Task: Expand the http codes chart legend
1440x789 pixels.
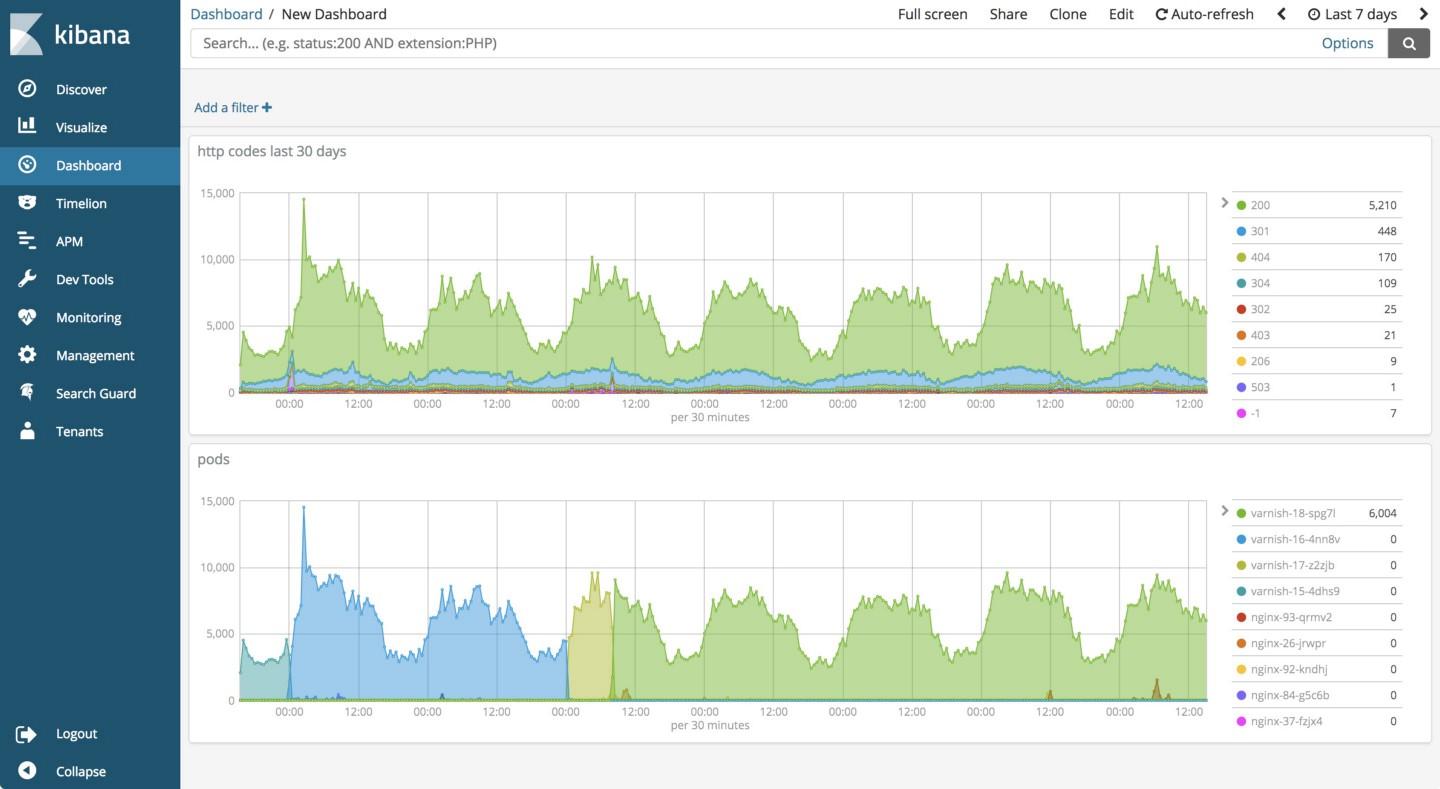Action: pos(1224,202)
